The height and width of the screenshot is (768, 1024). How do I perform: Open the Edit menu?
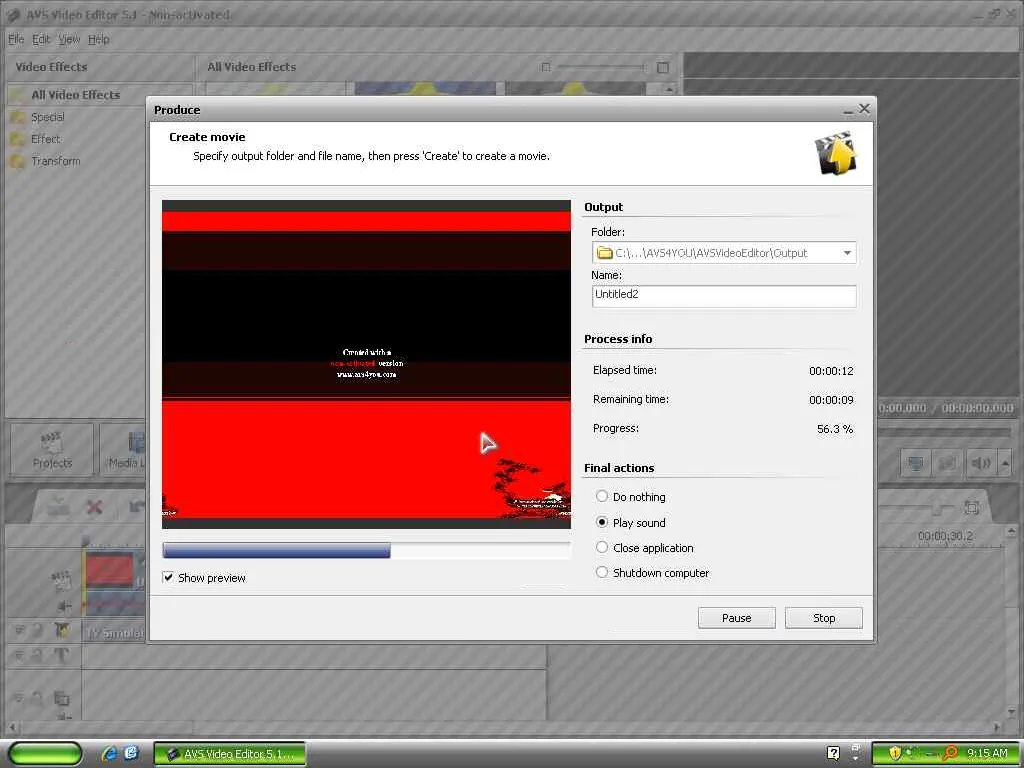pos(41,39)
